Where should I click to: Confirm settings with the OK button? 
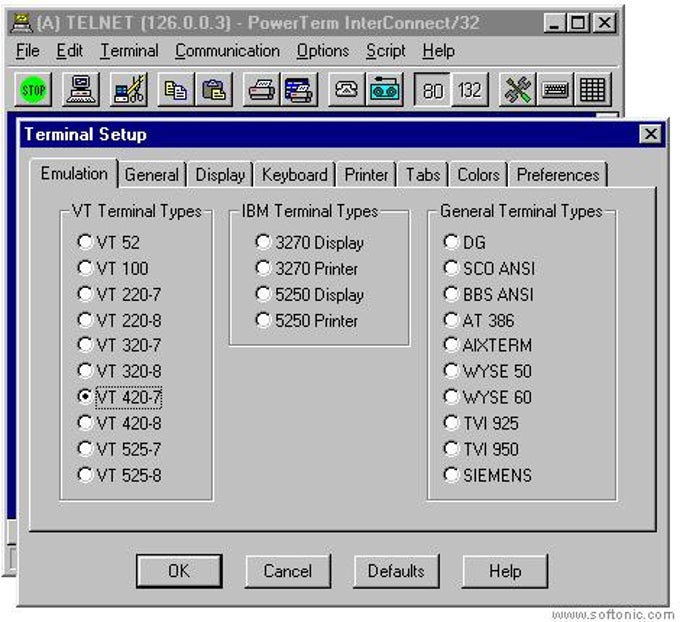(179, 571)
